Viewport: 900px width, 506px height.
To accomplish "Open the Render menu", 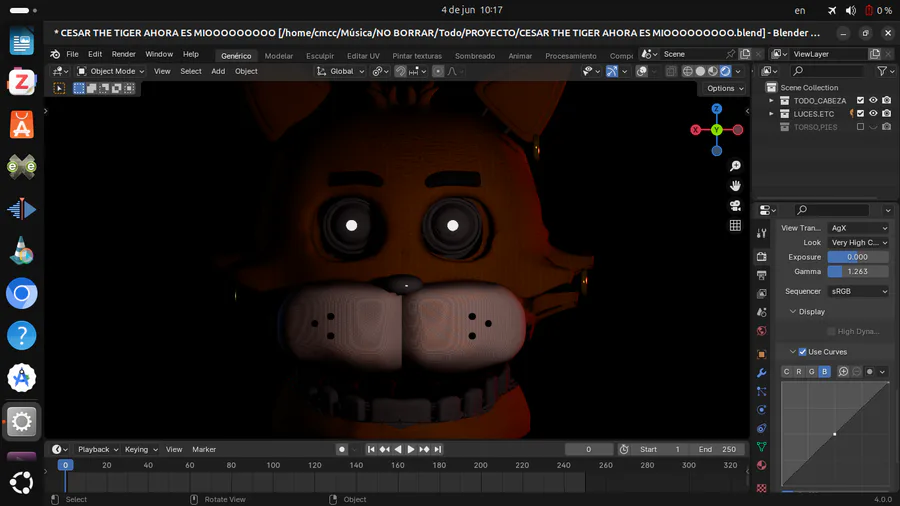I will tap(123, 54).
